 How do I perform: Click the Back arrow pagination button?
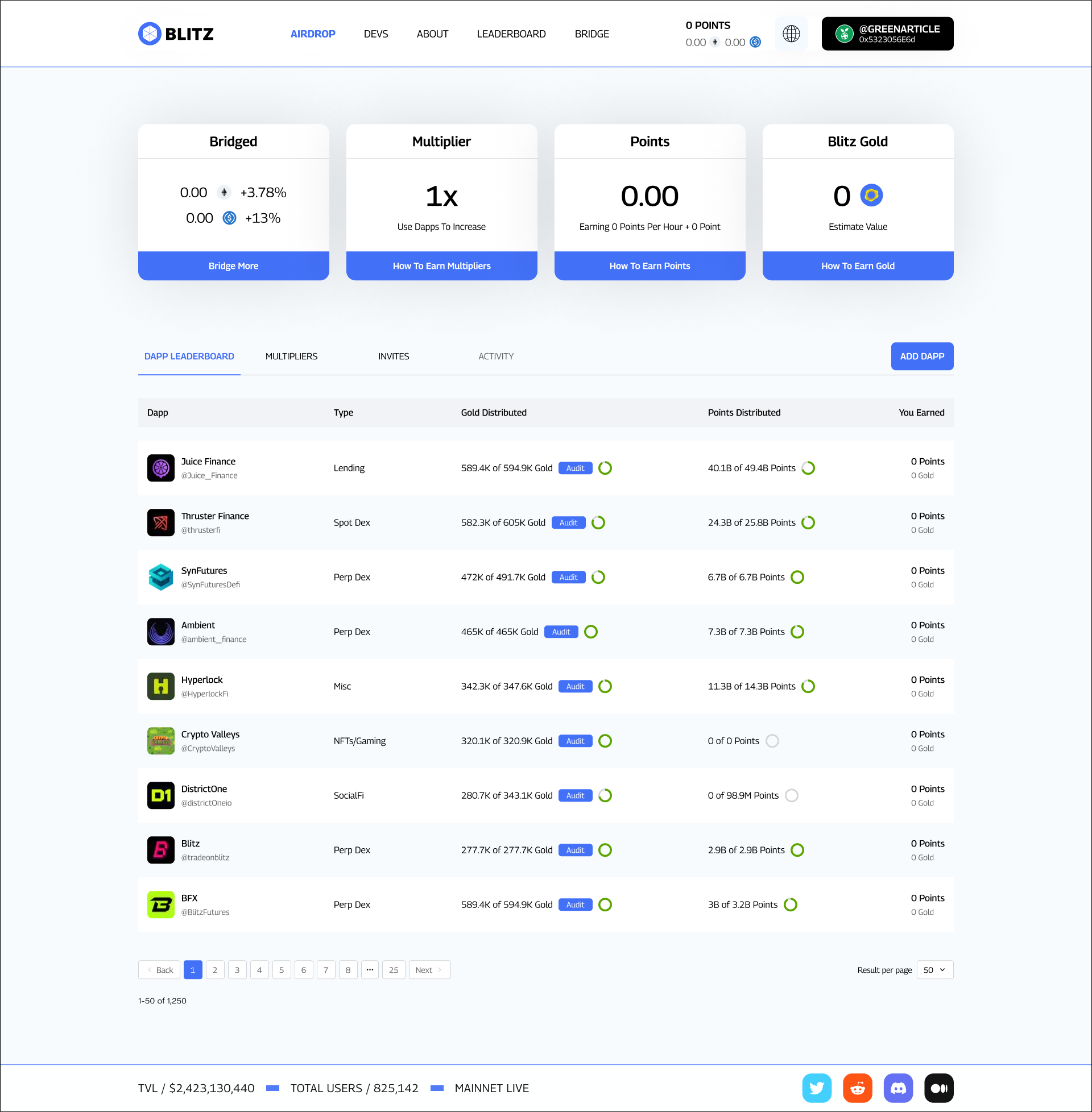[x=159, y=970]
